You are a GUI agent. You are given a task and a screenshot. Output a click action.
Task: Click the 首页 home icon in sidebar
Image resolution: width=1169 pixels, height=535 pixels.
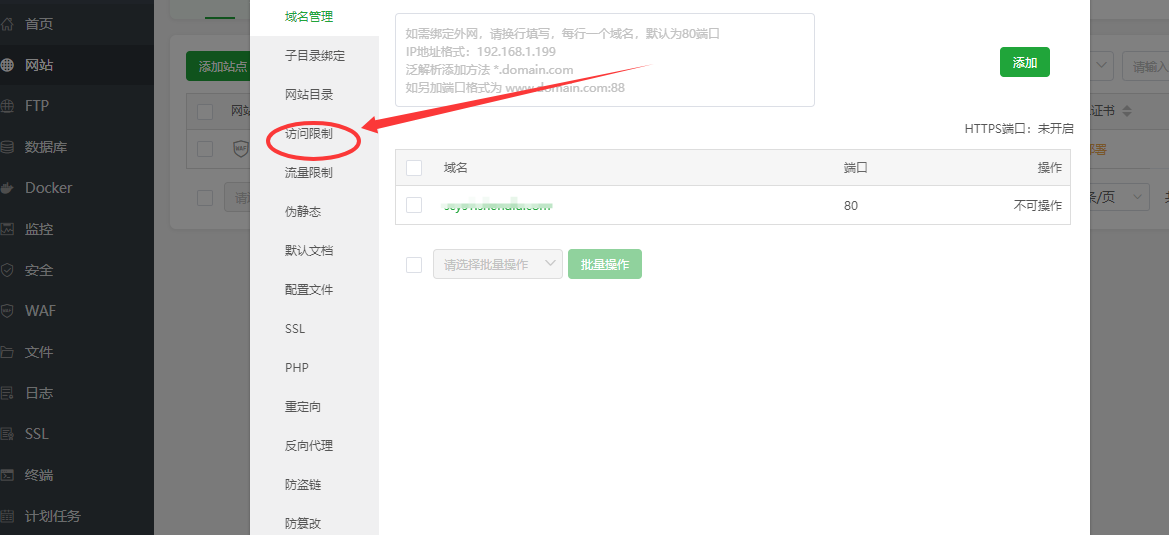[x=8, y=24]
